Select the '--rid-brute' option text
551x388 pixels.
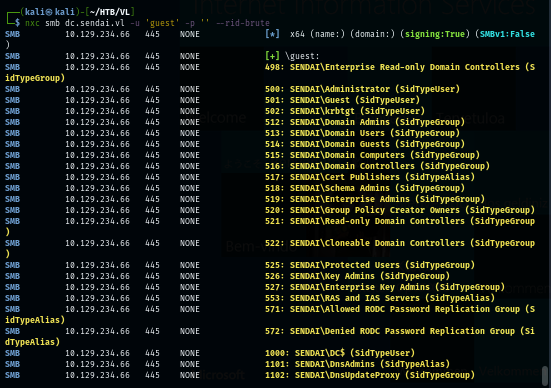pos(243,23)
